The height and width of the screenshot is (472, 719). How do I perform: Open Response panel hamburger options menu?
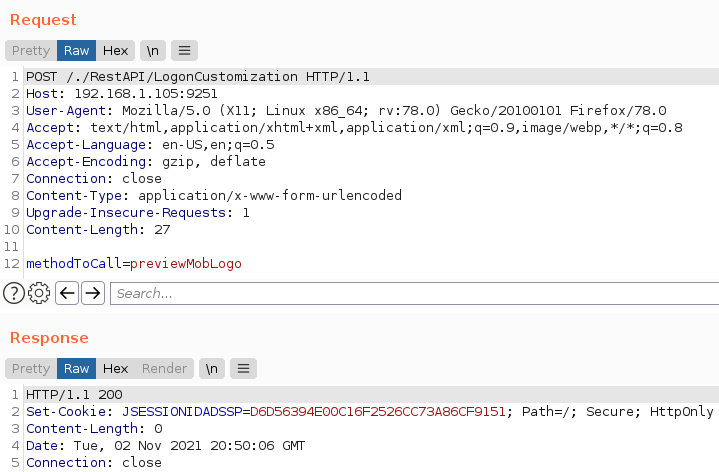tap(244, 368)
